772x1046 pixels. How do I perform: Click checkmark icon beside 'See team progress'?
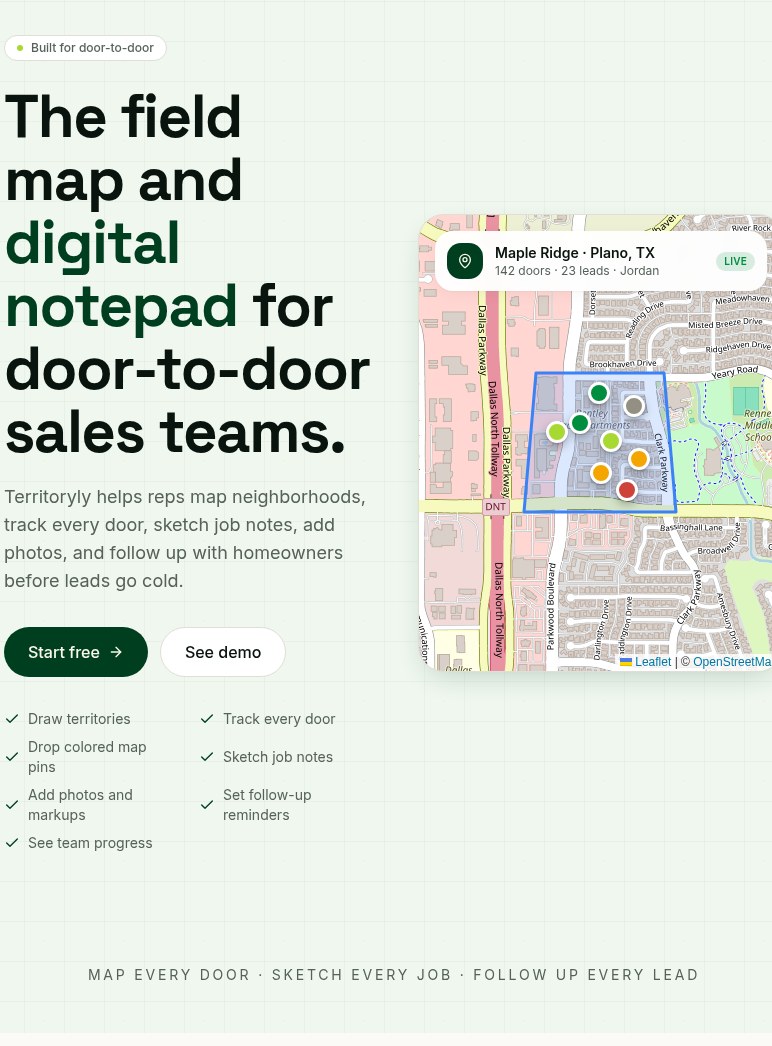[12, 843]
